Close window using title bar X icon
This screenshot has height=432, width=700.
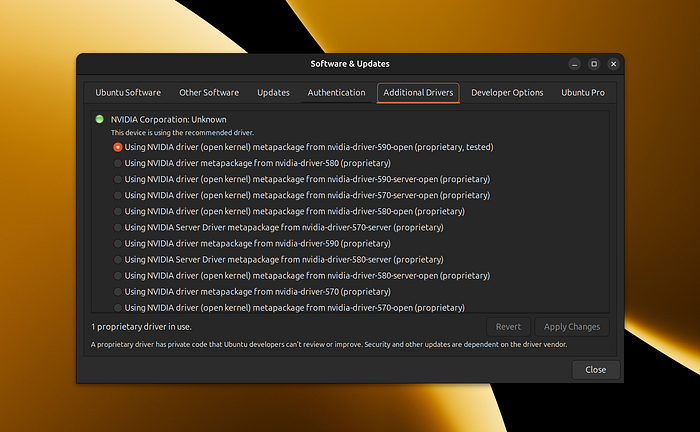(612, 64)
